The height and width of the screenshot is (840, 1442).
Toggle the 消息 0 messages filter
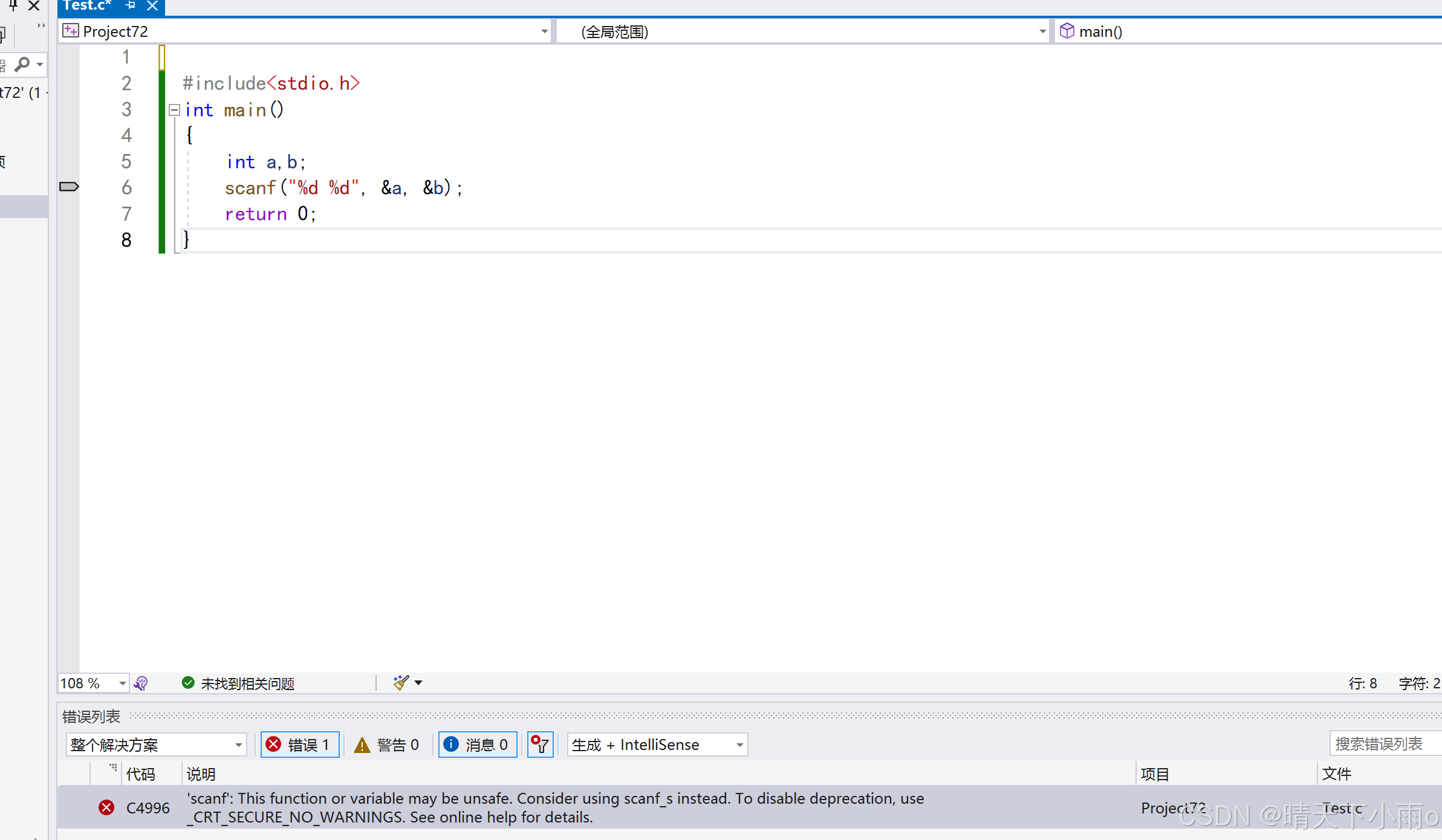(x=477, y=745)
